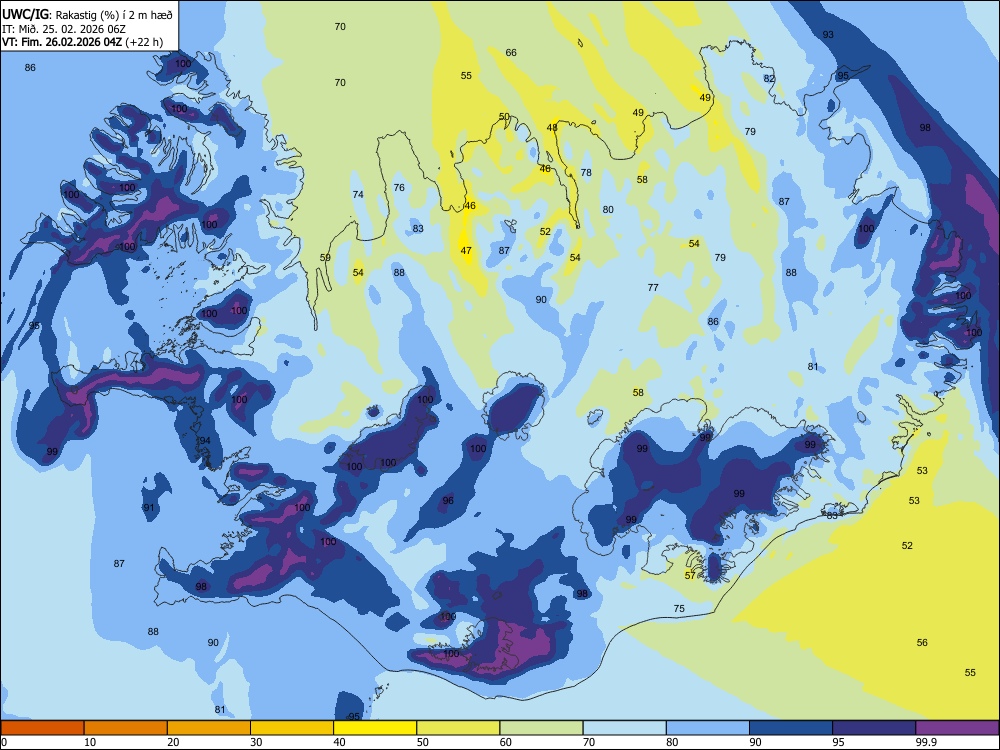Screen dimensions: 1000x750
Task: Click the map value 50 at the coast
Action: 504,117
